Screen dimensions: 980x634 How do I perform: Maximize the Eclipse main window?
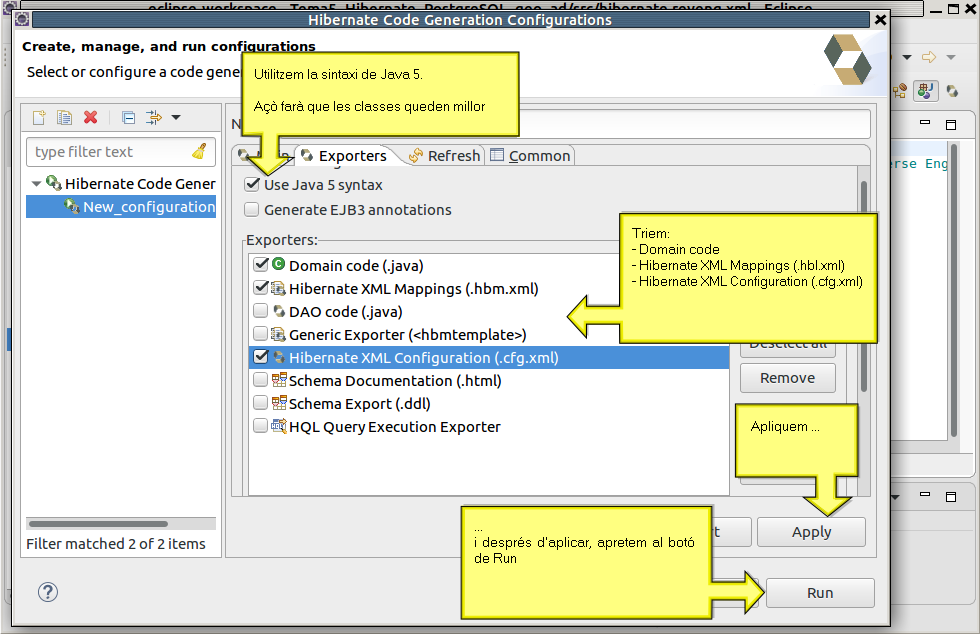pyautogui.click(x=953, y=9)
